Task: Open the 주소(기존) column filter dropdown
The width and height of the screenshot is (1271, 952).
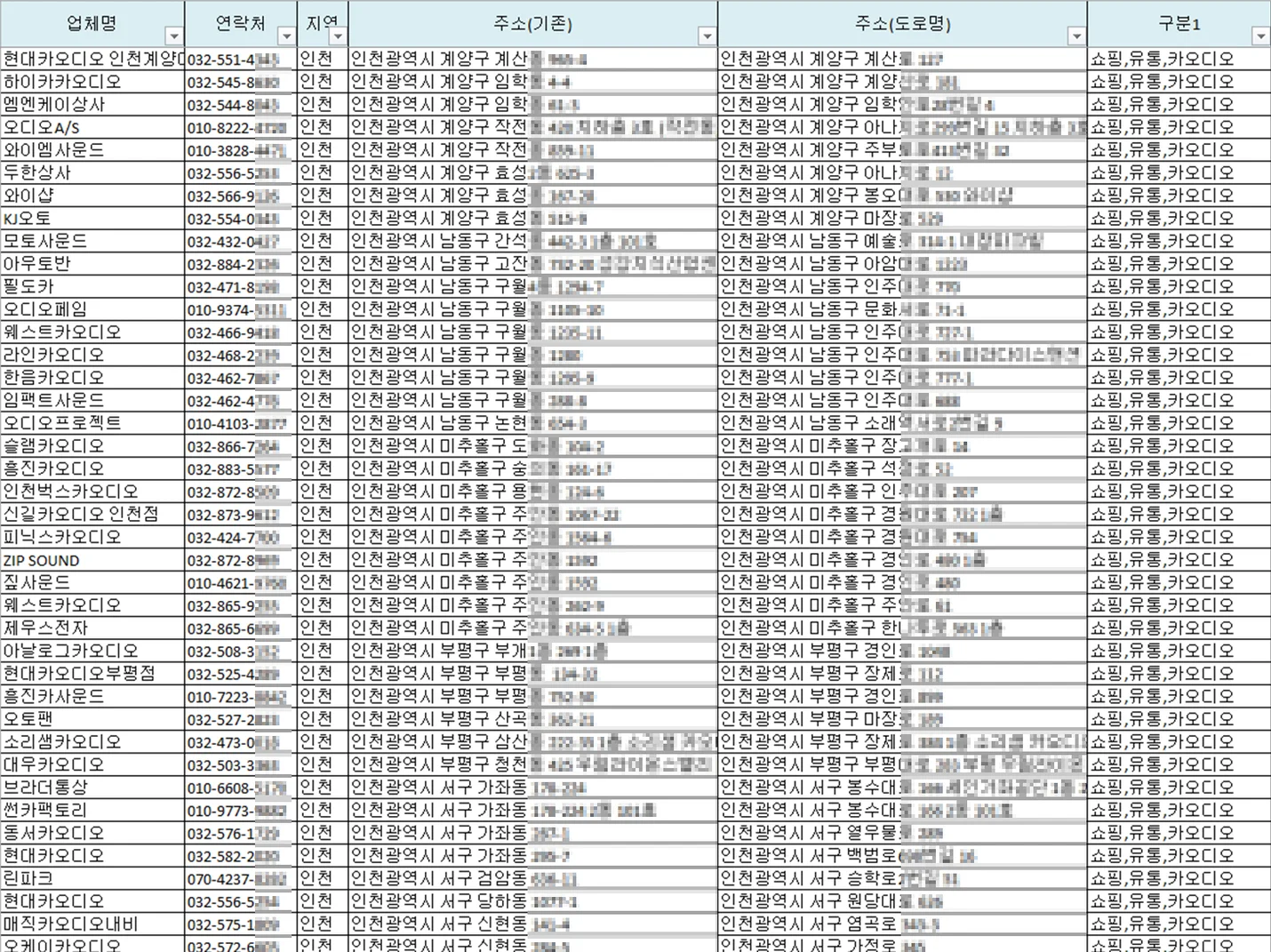Action: (x=707, y=36)
